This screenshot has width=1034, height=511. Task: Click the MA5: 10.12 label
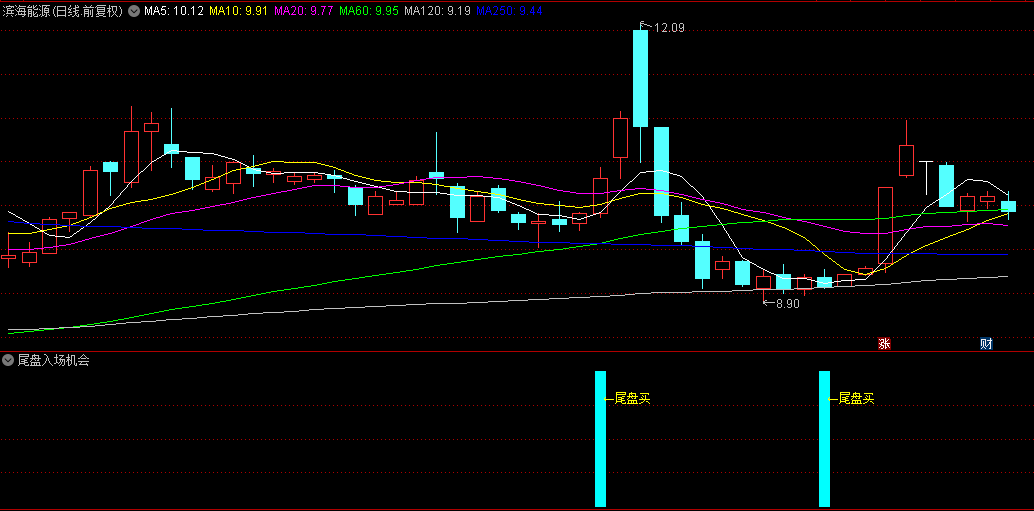(x=173, y=11)
